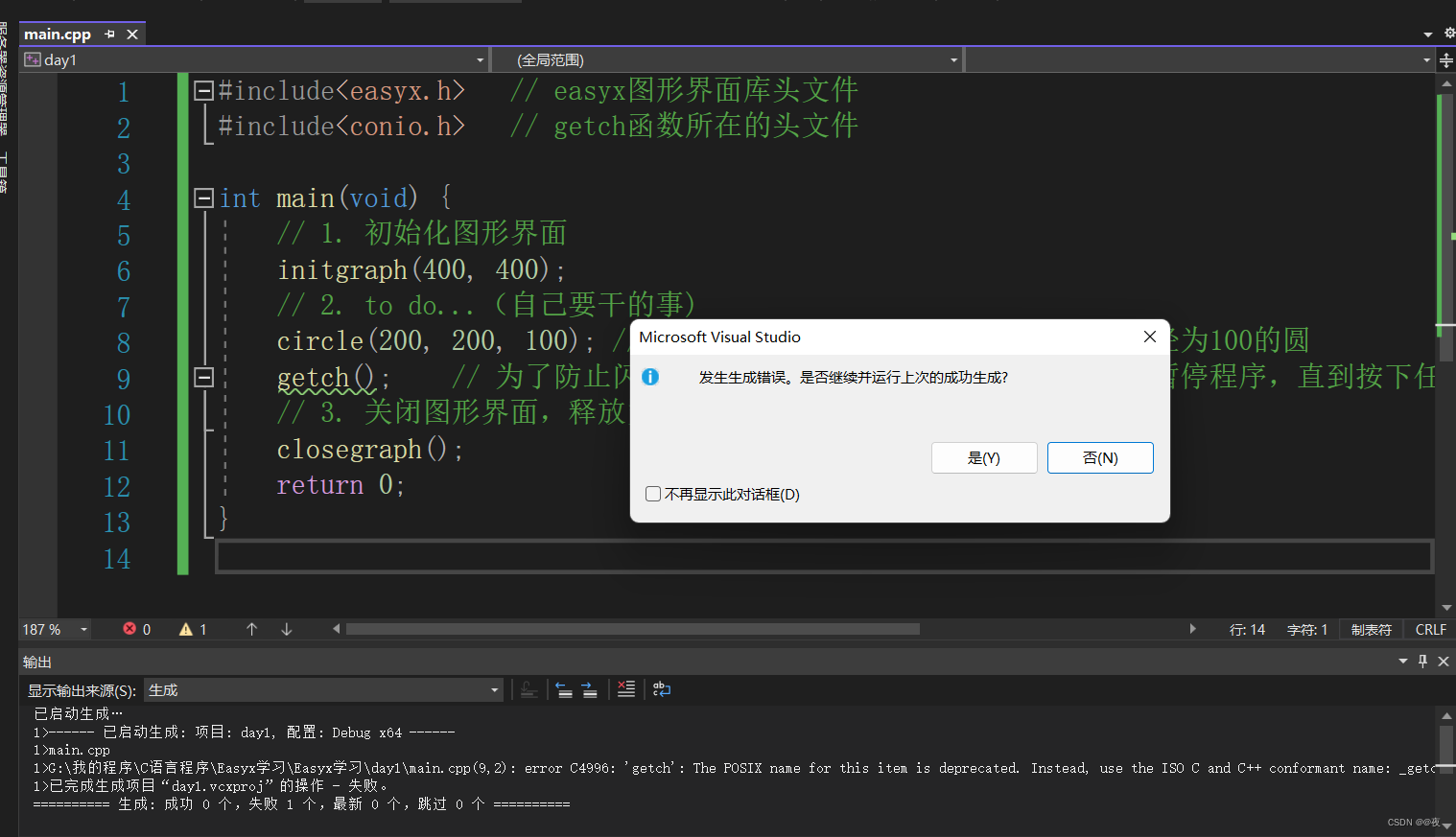Open the active documents list dropdown arrow

pos(1427,35)
